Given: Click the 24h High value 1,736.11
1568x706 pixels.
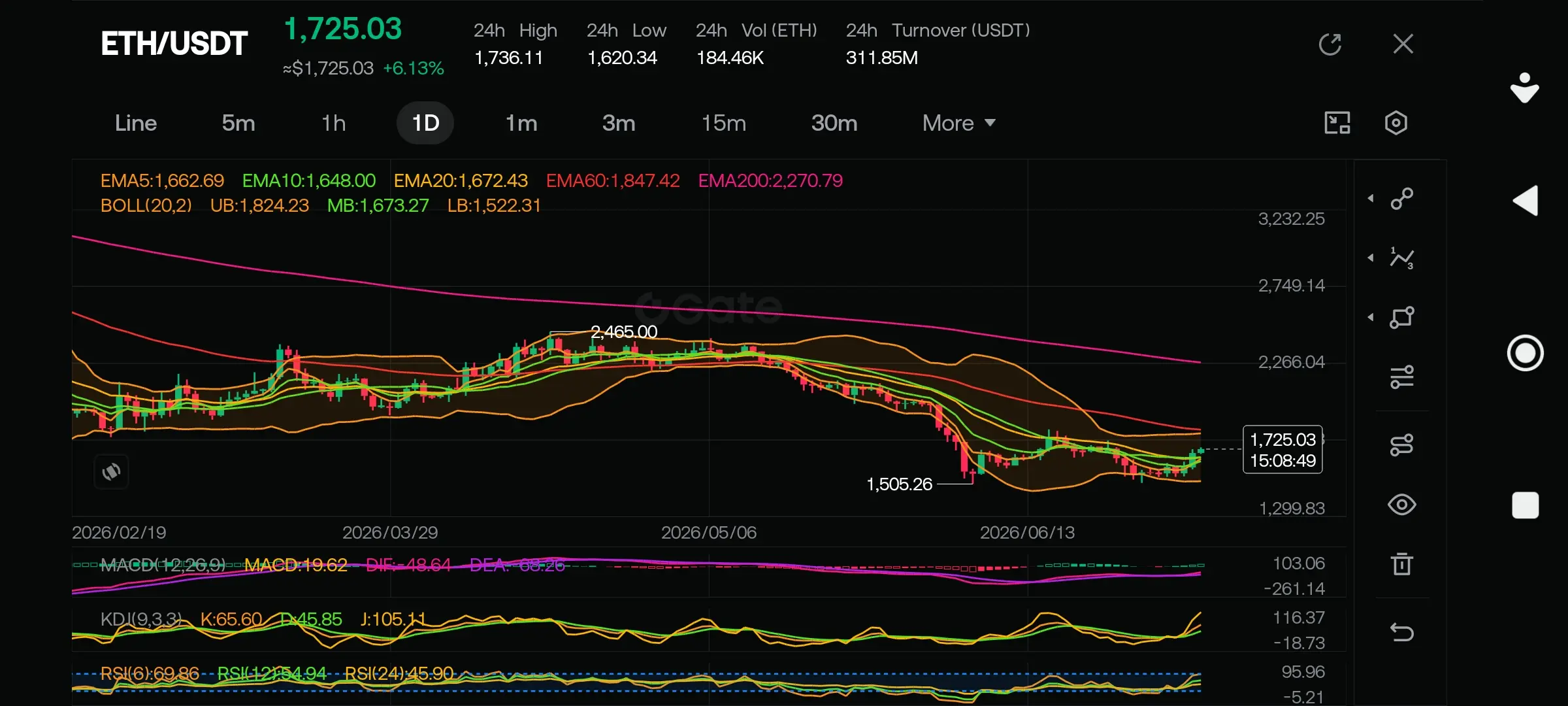Looking at the screenshot, I should point(508,58).
